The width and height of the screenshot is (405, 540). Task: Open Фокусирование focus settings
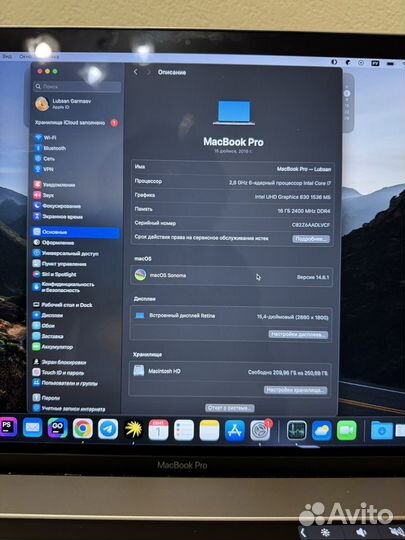pyautogui.click(x=57, y=206)
